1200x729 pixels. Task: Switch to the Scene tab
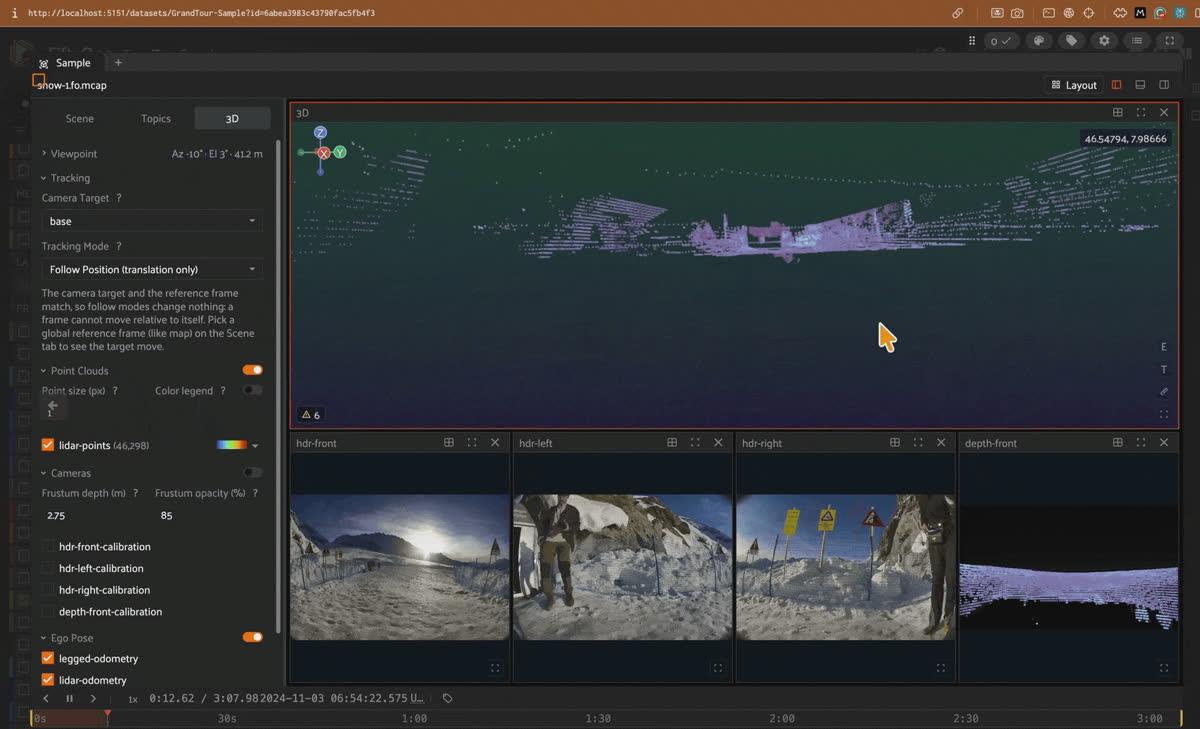click(80, 118)
